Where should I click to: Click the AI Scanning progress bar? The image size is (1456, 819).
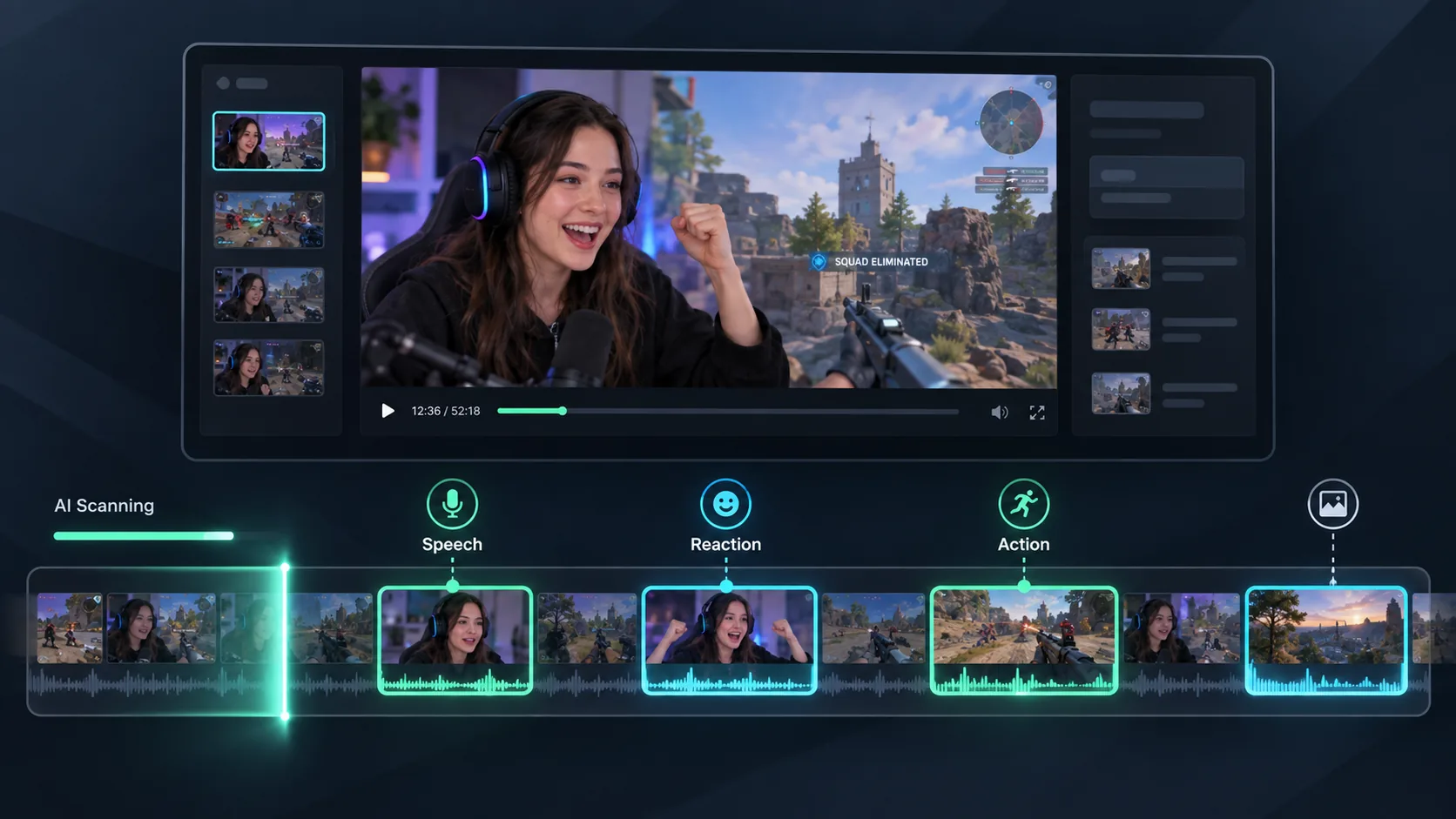(144, 536)
